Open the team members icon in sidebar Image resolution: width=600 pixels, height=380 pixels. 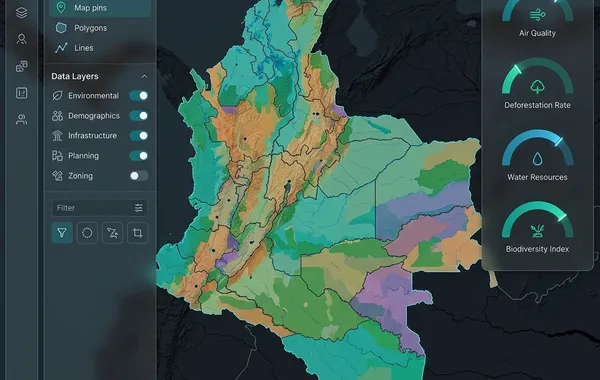coord(21,120)
